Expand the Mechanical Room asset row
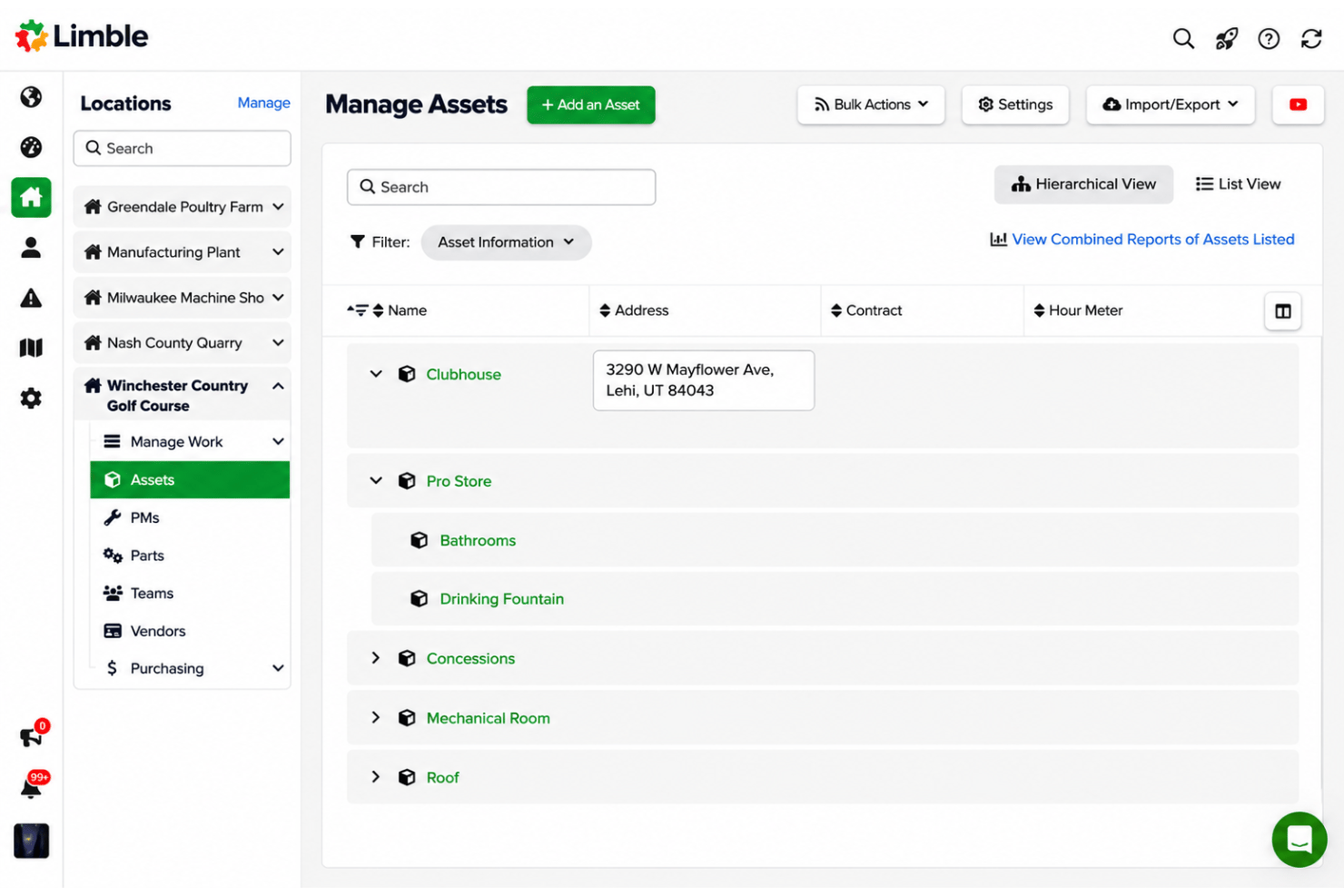 pos(376,718)
